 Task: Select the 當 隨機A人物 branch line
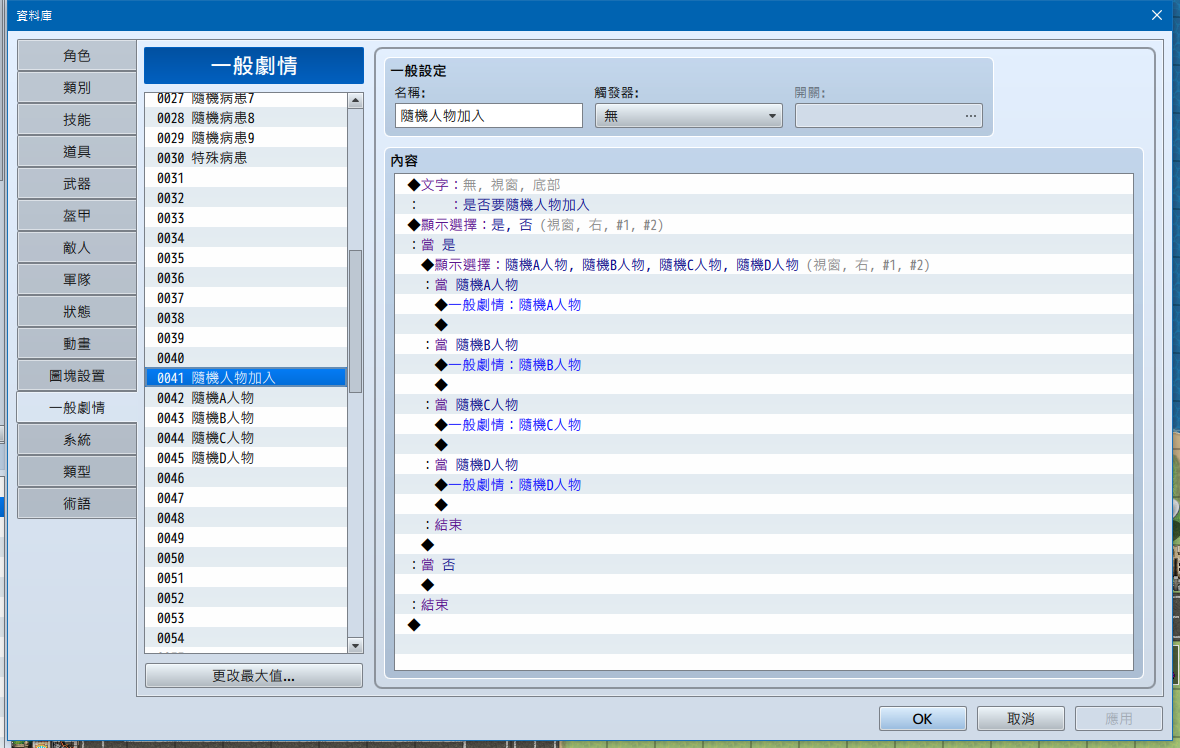coord(764,284)
